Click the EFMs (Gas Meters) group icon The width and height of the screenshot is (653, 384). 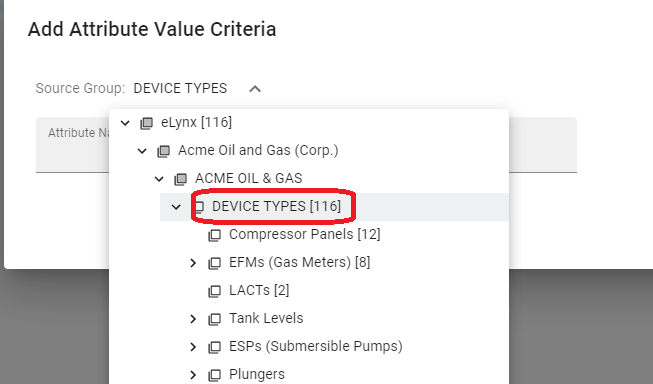[214, 263]
